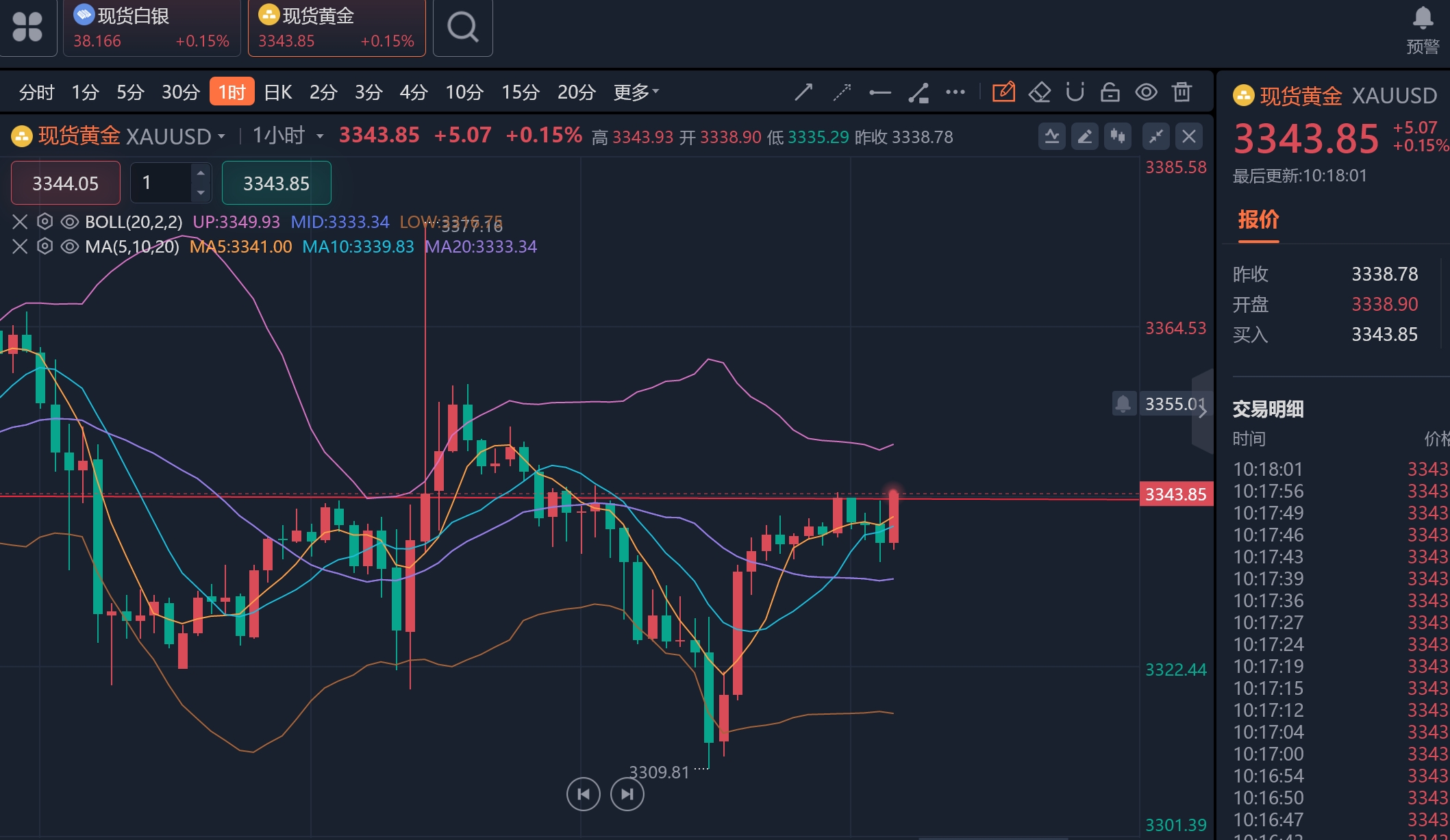The image size is (1450, 840).
Task: Delete all drawings with trash icon
Action: (1182, 92)
